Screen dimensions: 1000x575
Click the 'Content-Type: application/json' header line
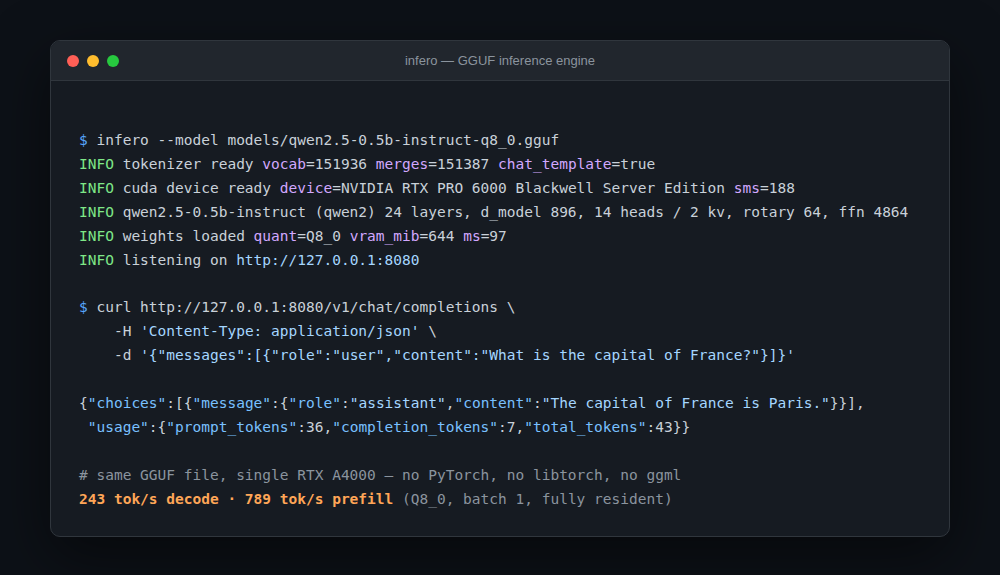[x=276, y=331]
